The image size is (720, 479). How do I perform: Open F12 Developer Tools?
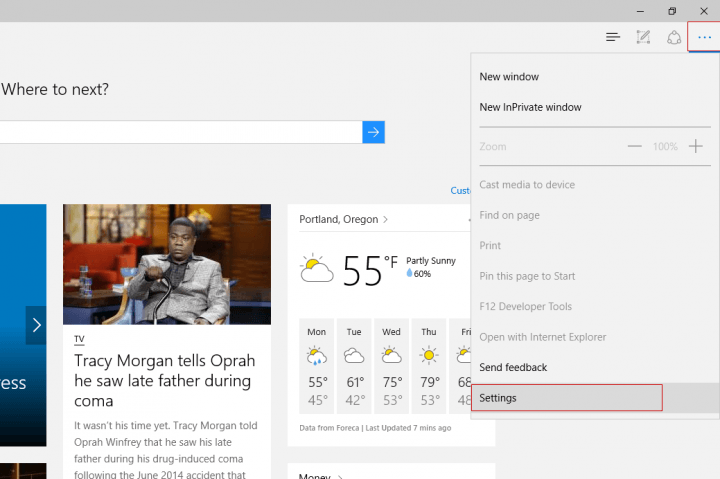point(525,307)
